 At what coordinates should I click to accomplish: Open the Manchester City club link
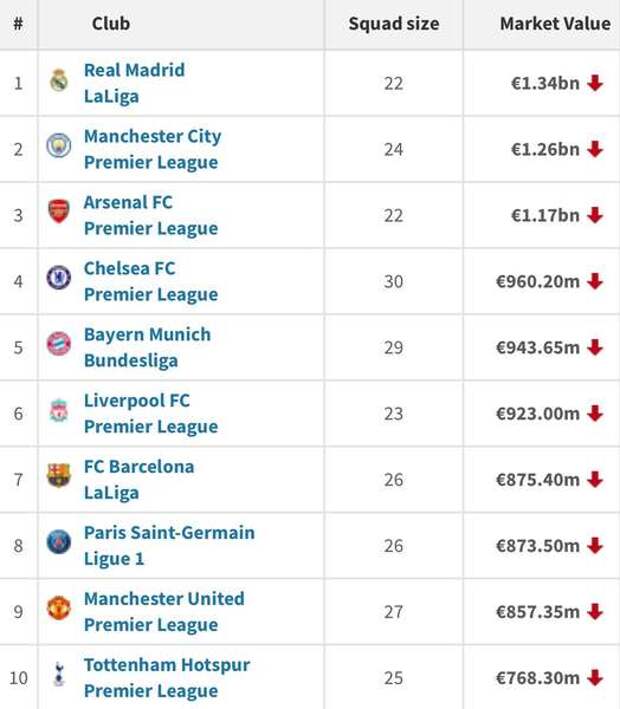[153, 137]
